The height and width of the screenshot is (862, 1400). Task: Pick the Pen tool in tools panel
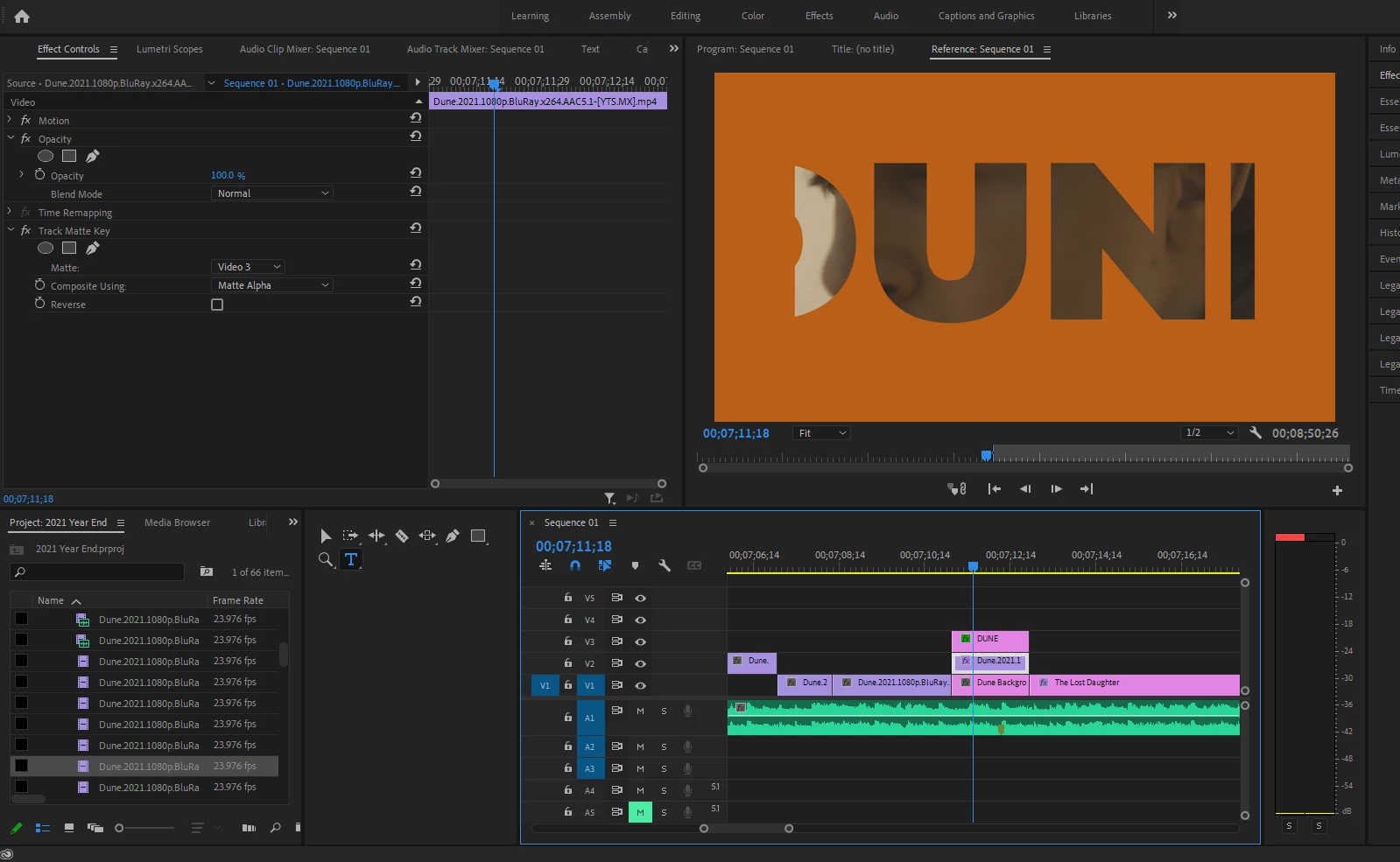click(453, 536)
